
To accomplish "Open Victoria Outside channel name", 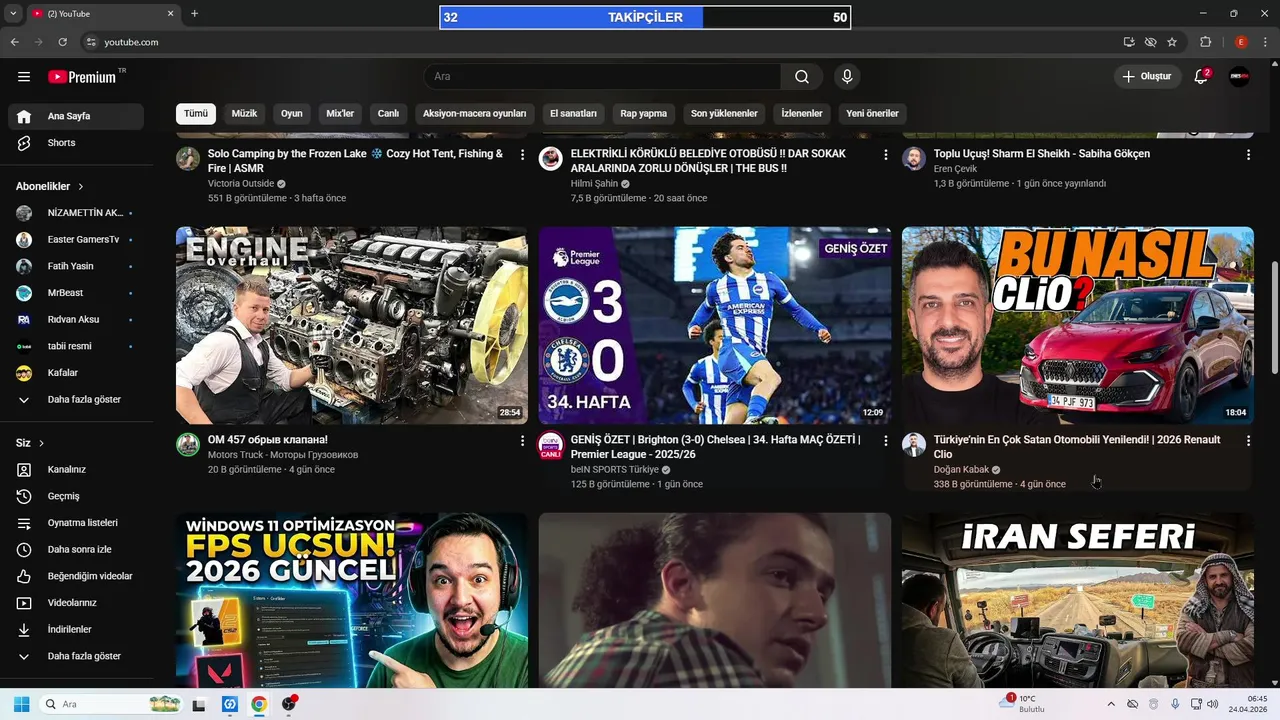I will tap(241, 184).
